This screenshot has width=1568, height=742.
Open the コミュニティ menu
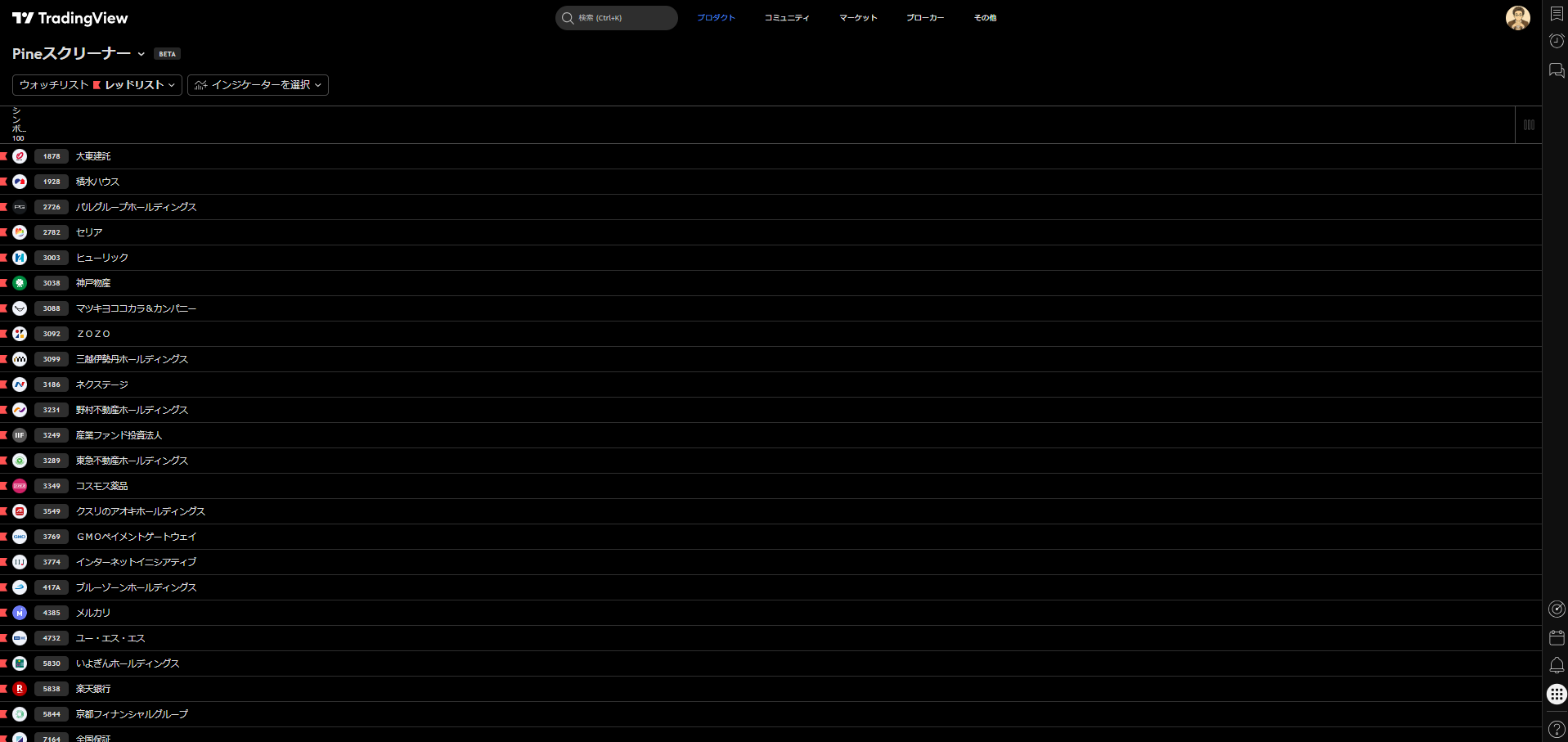pyautogui.click(x=787, y=18)
